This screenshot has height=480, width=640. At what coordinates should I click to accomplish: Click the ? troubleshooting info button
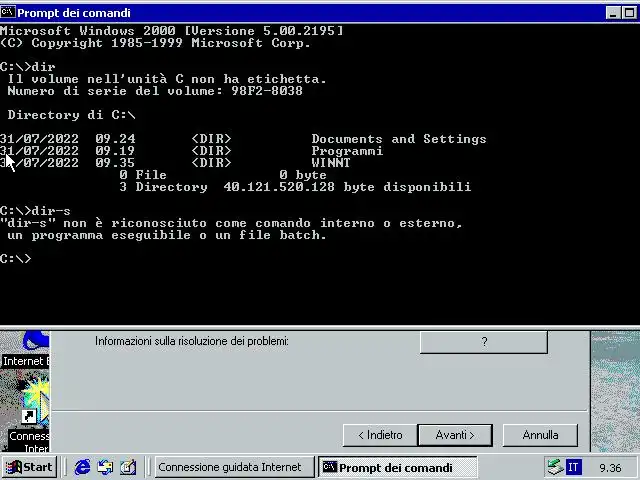[484, 342]
